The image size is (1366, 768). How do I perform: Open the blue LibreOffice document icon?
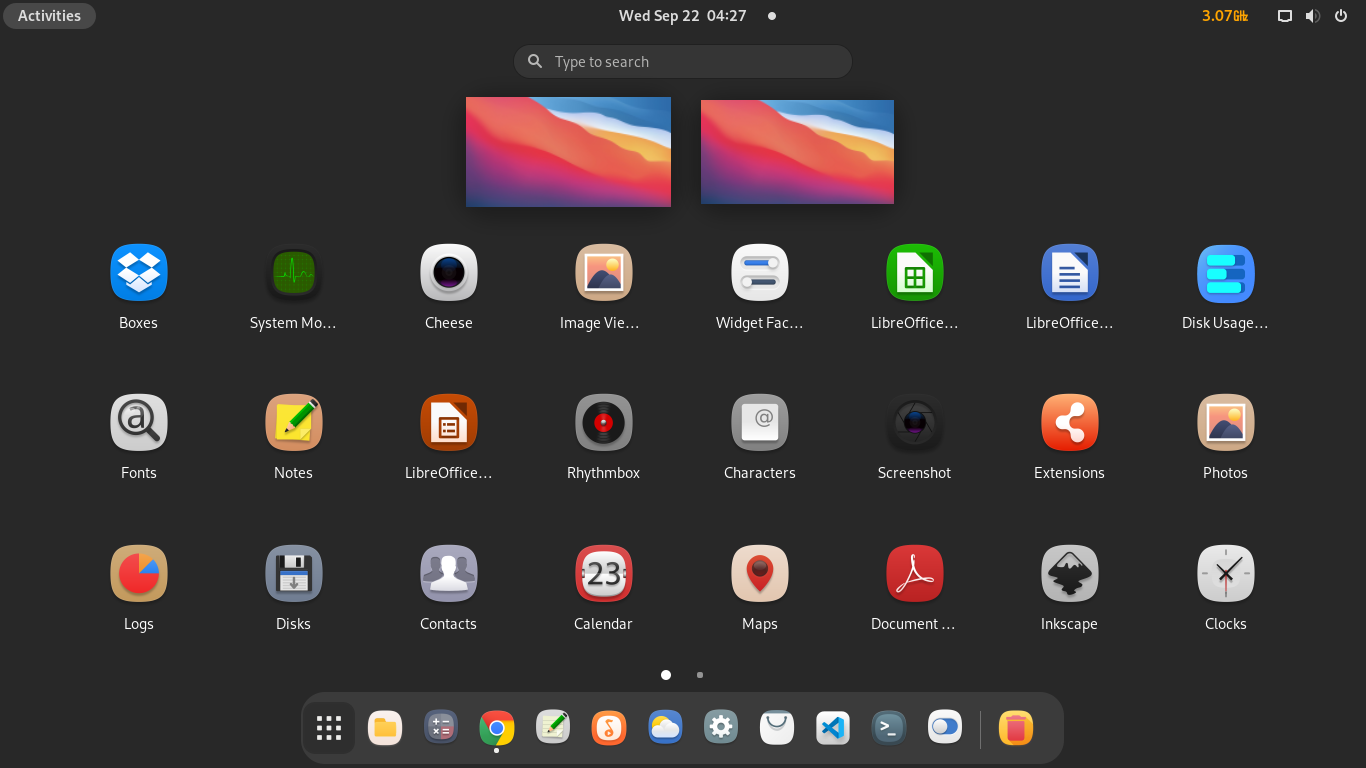[x=1069, y=273]
